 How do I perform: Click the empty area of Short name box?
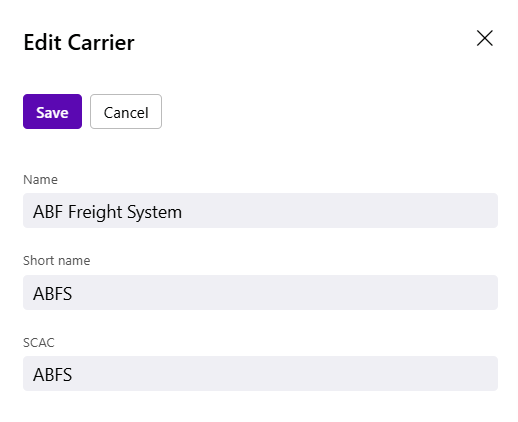283,292
